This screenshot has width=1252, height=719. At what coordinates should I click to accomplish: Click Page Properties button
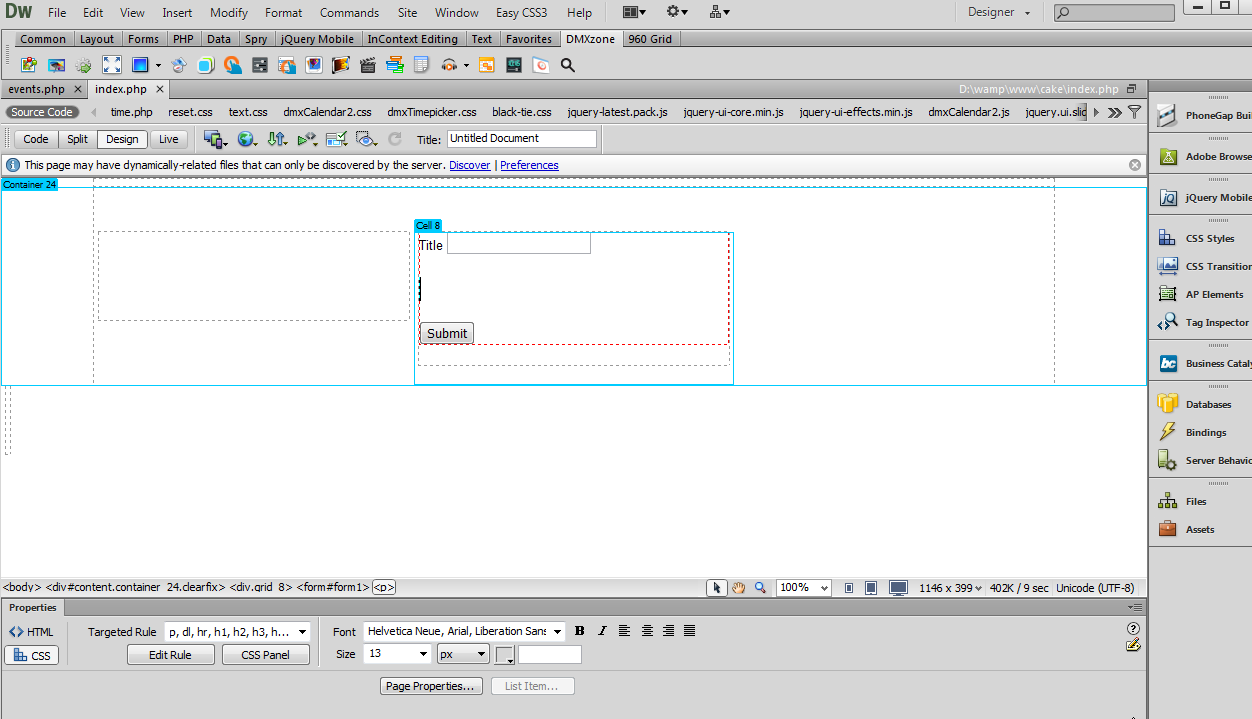[x=432, y=686]
